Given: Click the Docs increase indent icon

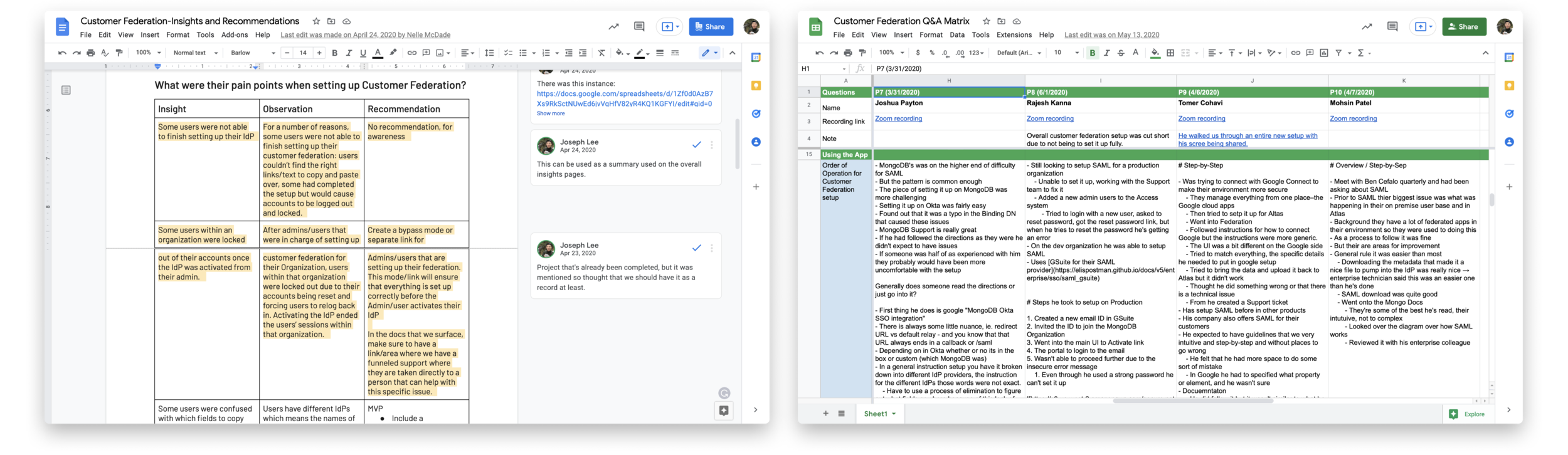Looking at the screenshot, I should pos(583,53).
